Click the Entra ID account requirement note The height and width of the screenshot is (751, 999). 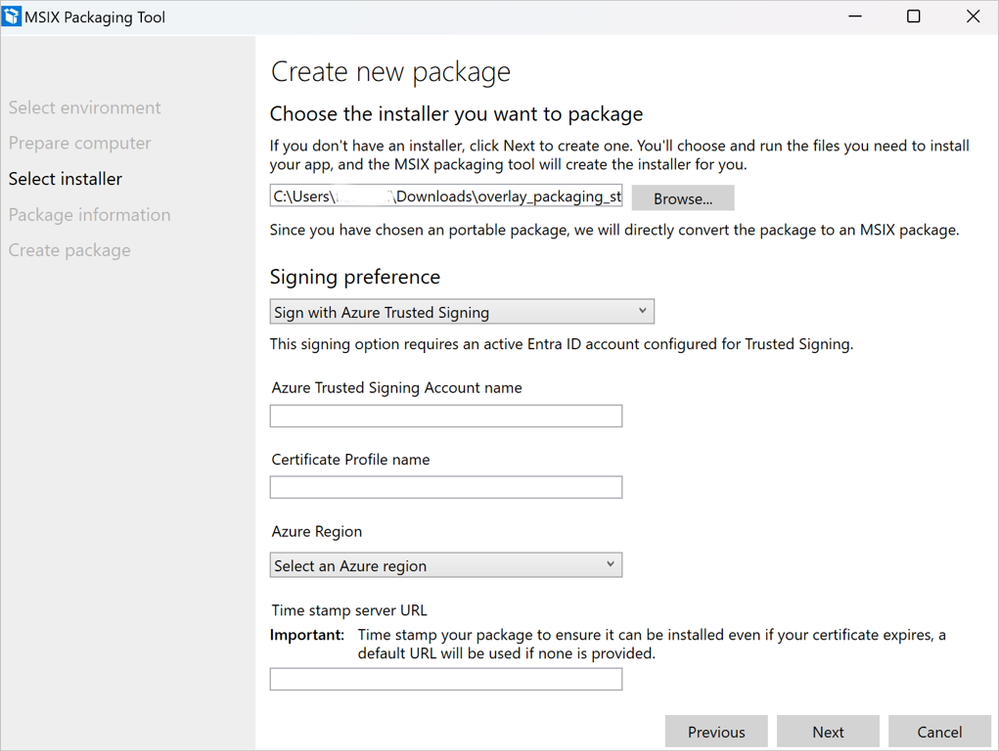click(x=561, y=344)
